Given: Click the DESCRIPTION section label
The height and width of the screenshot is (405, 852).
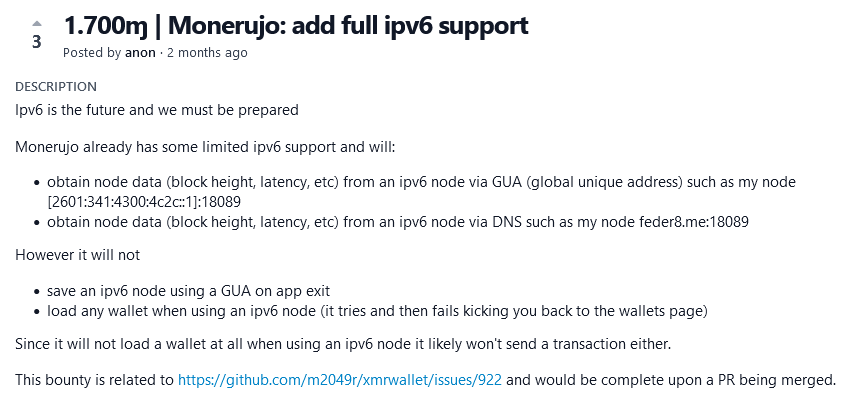Looking at the screenshot, I should coord(56,87).
